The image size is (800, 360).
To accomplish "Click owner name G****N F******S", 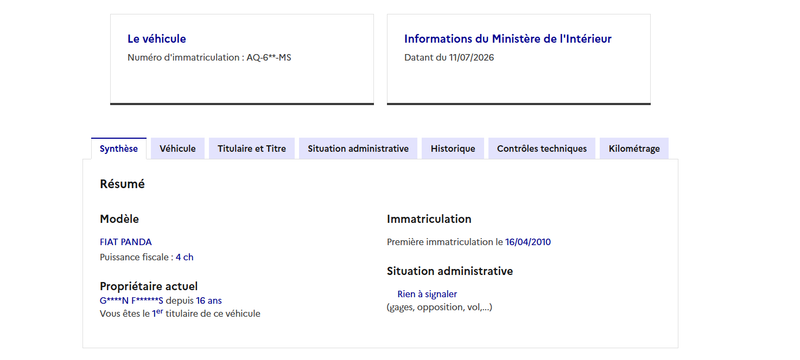I will [132, 301].
